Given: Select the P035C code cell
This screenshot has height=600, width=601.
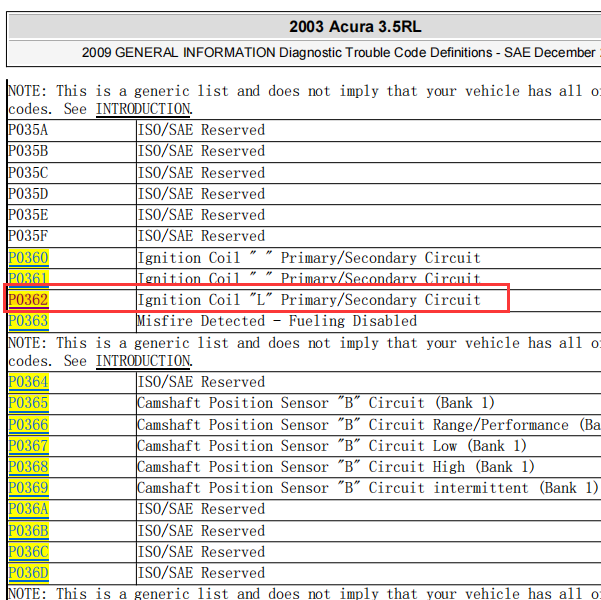Looking at the screenshot, I should click(72, 173).
